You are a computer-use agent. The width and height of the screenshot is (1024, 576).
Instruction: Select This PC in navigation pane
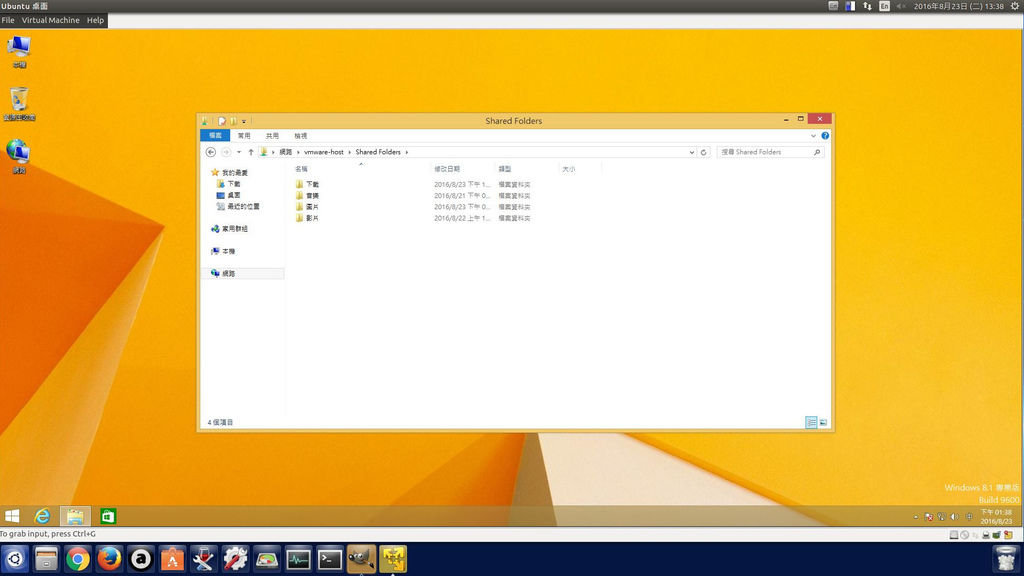coord(223,251)
